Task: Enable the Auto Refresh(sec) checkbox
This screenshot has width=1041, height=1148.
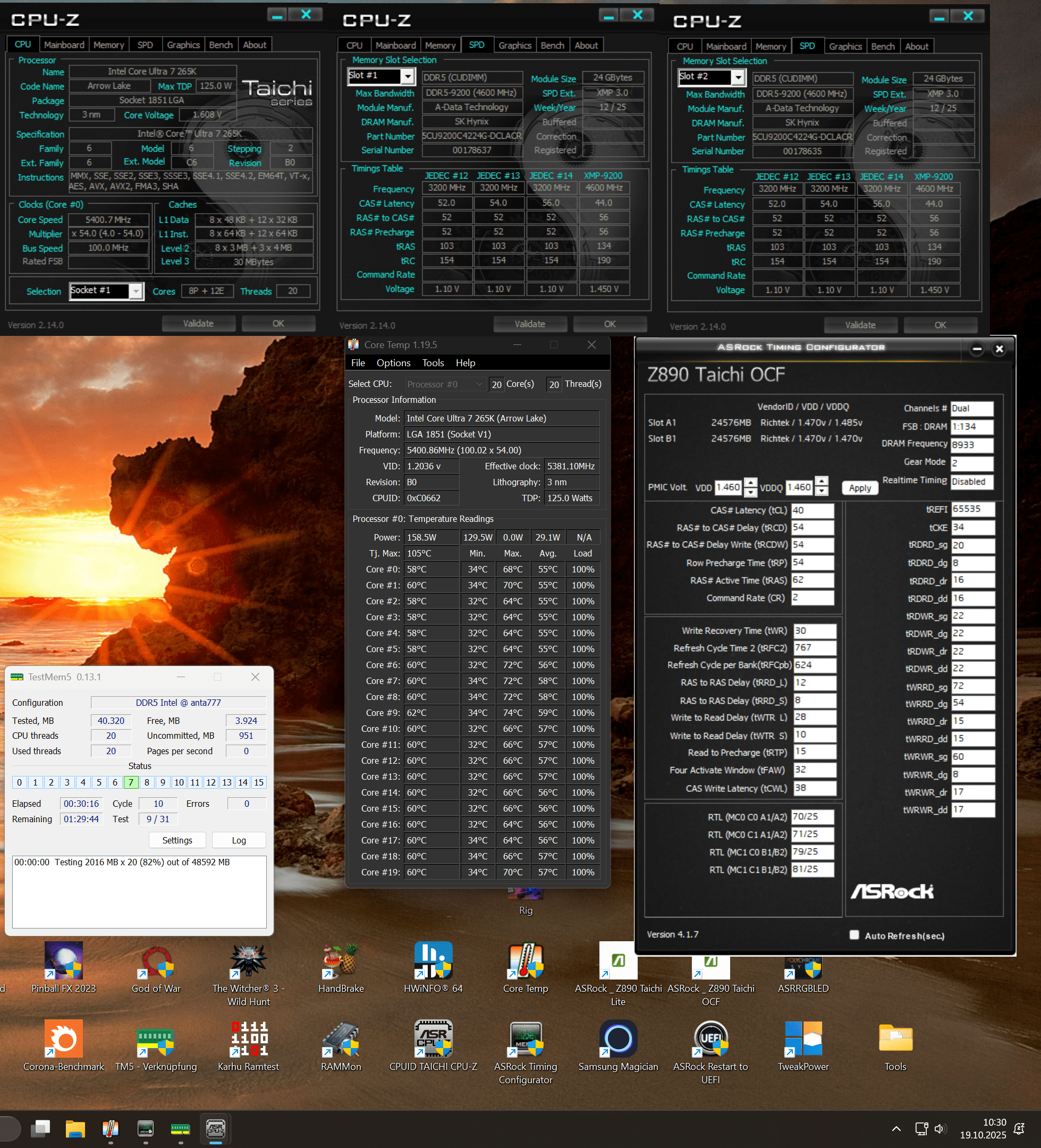Action: click(854, 935)
